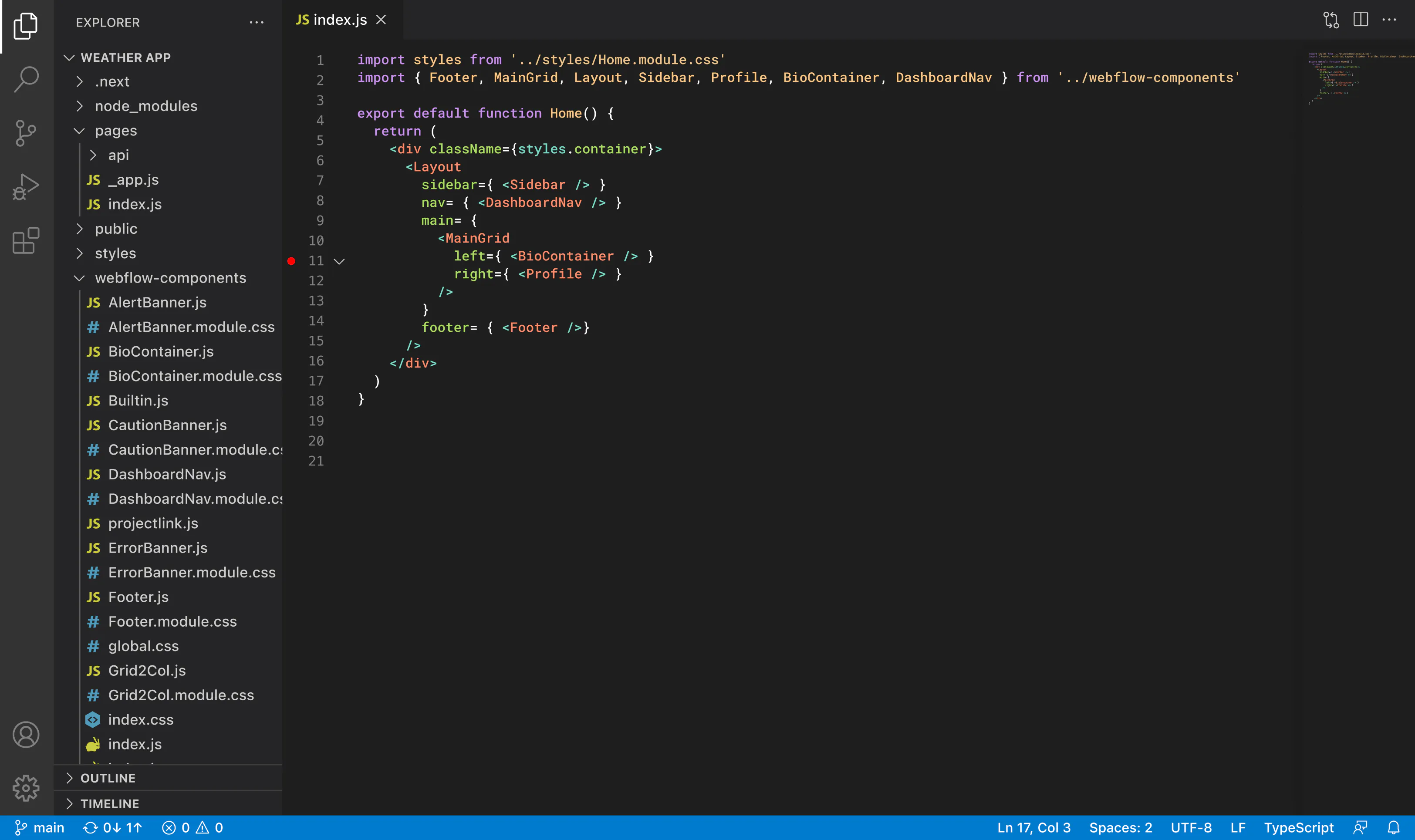The image size is (1415, 840).
Task: Expand the OUTLINE section
Action: click(69, 778)
